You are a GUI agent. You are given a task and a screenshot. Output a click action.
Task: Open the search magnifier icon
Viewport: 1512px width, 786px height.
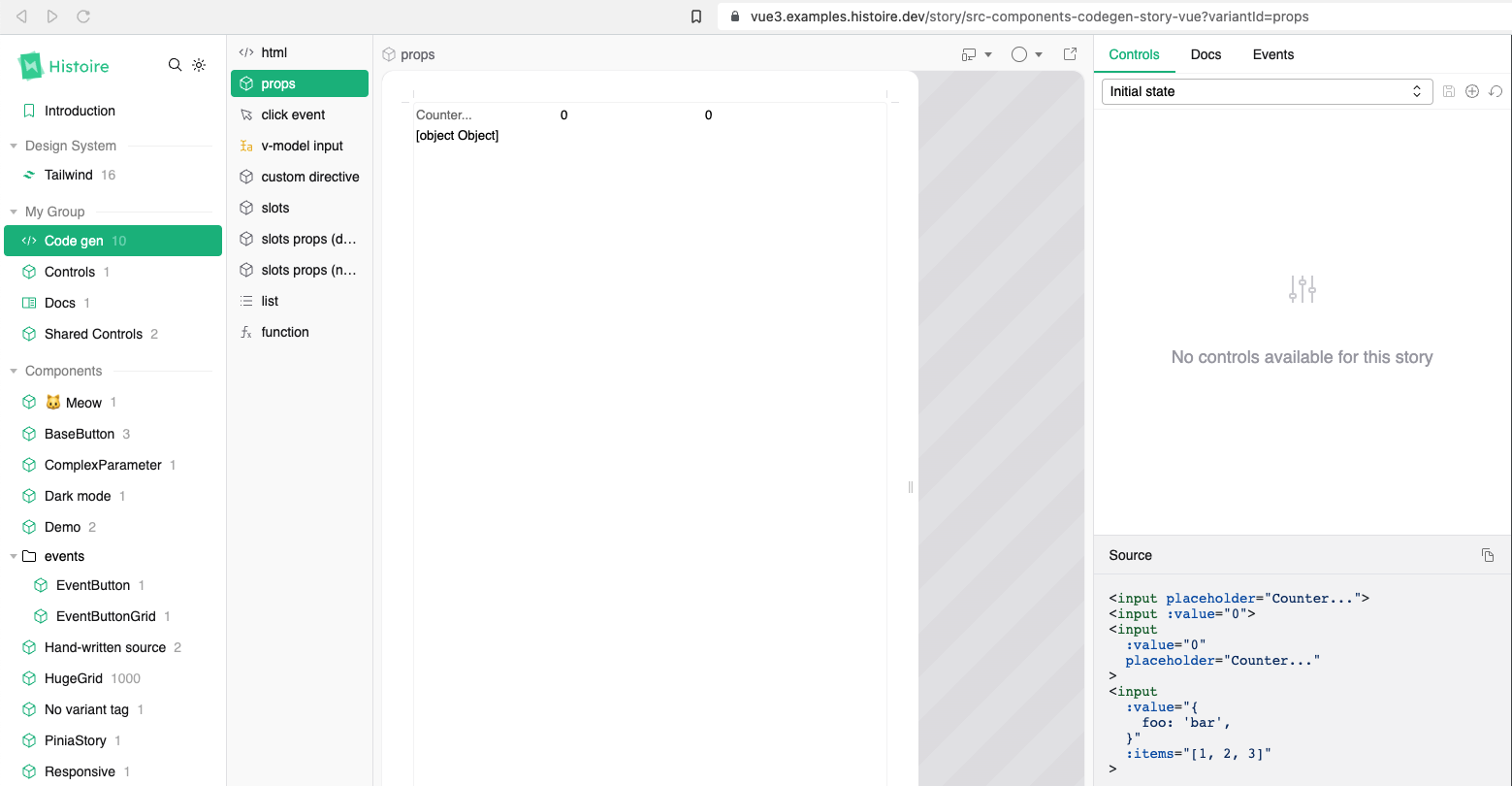[x=175, y=65]
